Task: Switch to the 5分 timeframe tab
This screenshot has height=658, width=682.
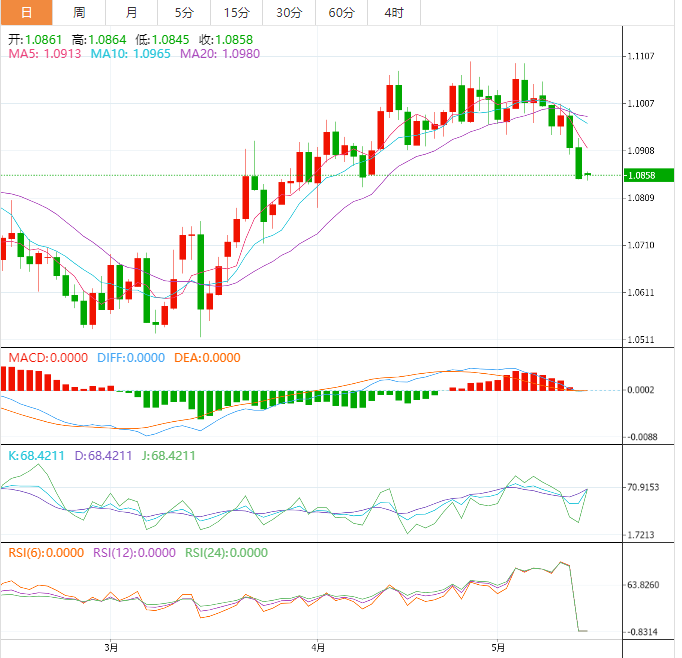Action: click(x=184, y=13)
